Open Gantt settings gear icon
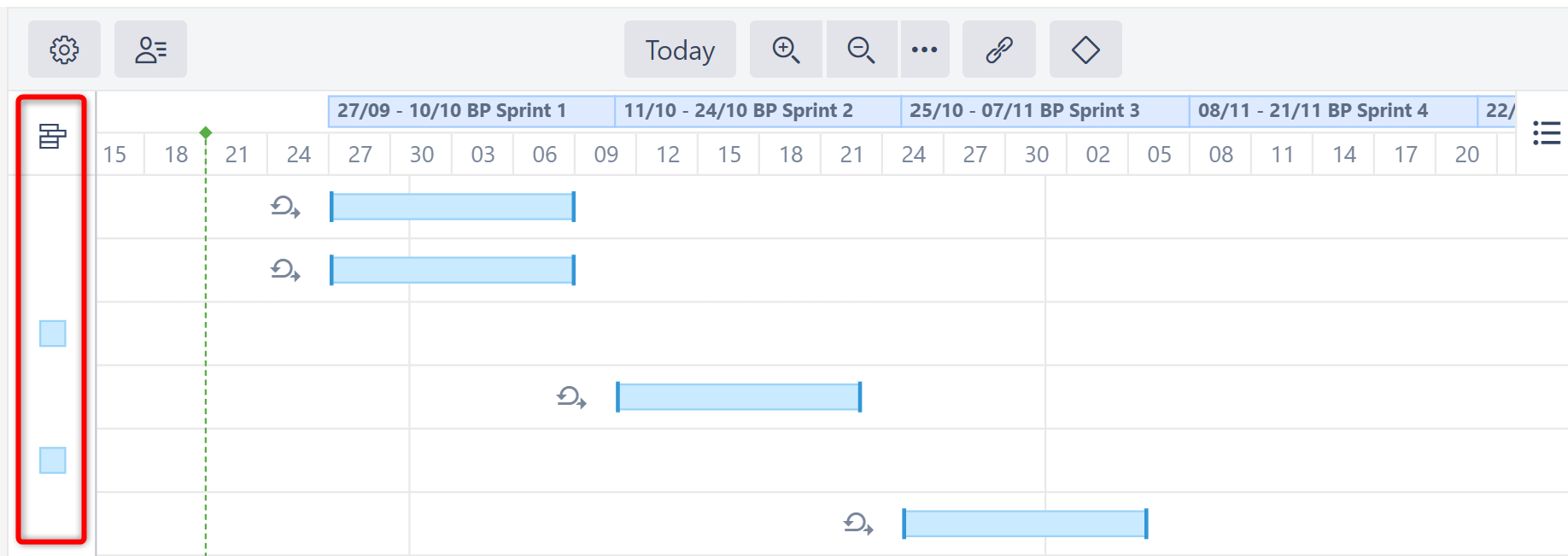Viewport: 1568px width, 556px height. click(x=64, y=50)
